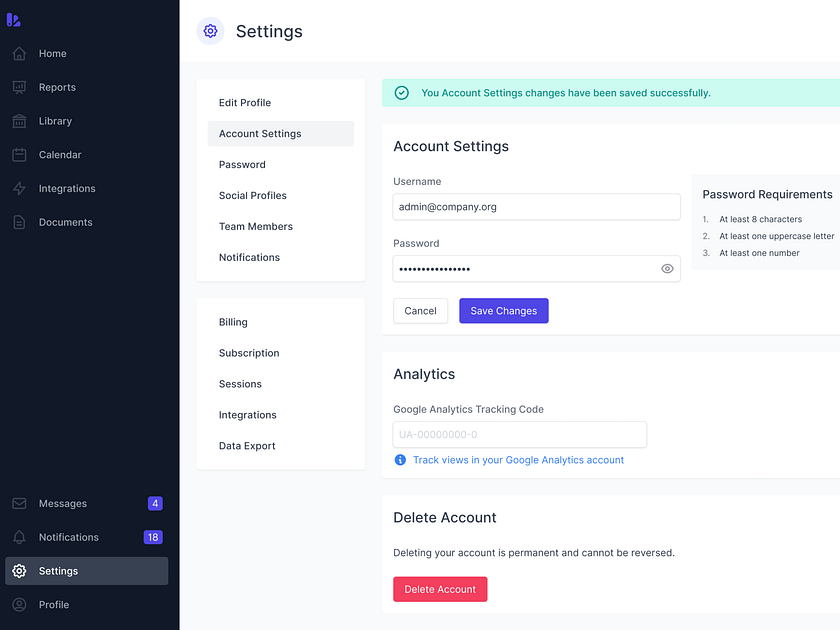Open Reports in the sidebar
The image size is (840, 630).
click(86, 87)
